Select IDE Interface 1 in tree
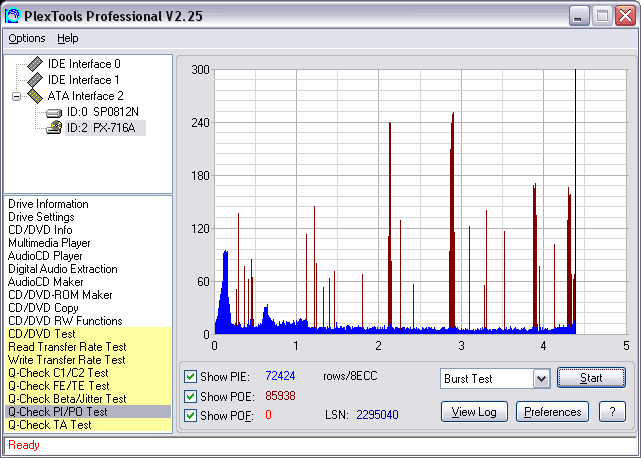This screenshot has height=458, width=641. click(x=84, y=80)
